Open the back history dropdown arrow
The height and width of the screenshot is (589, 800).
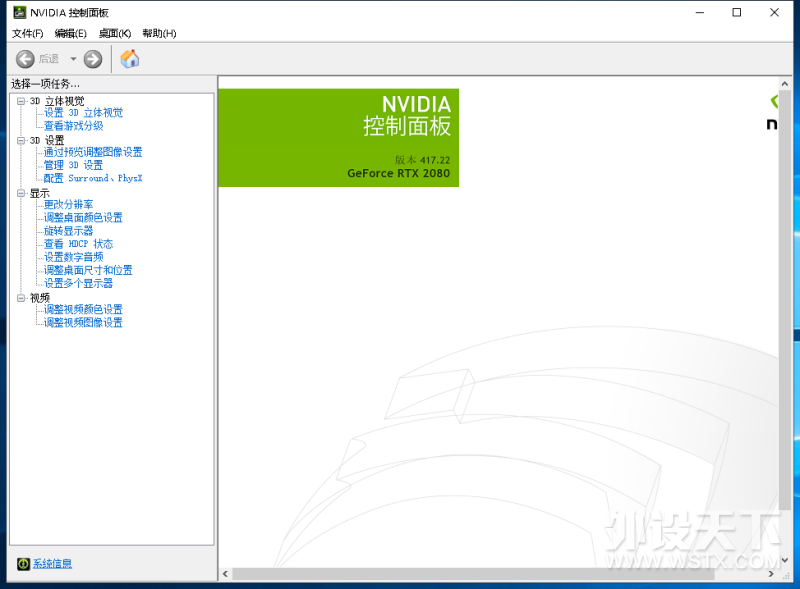(73, 59)
